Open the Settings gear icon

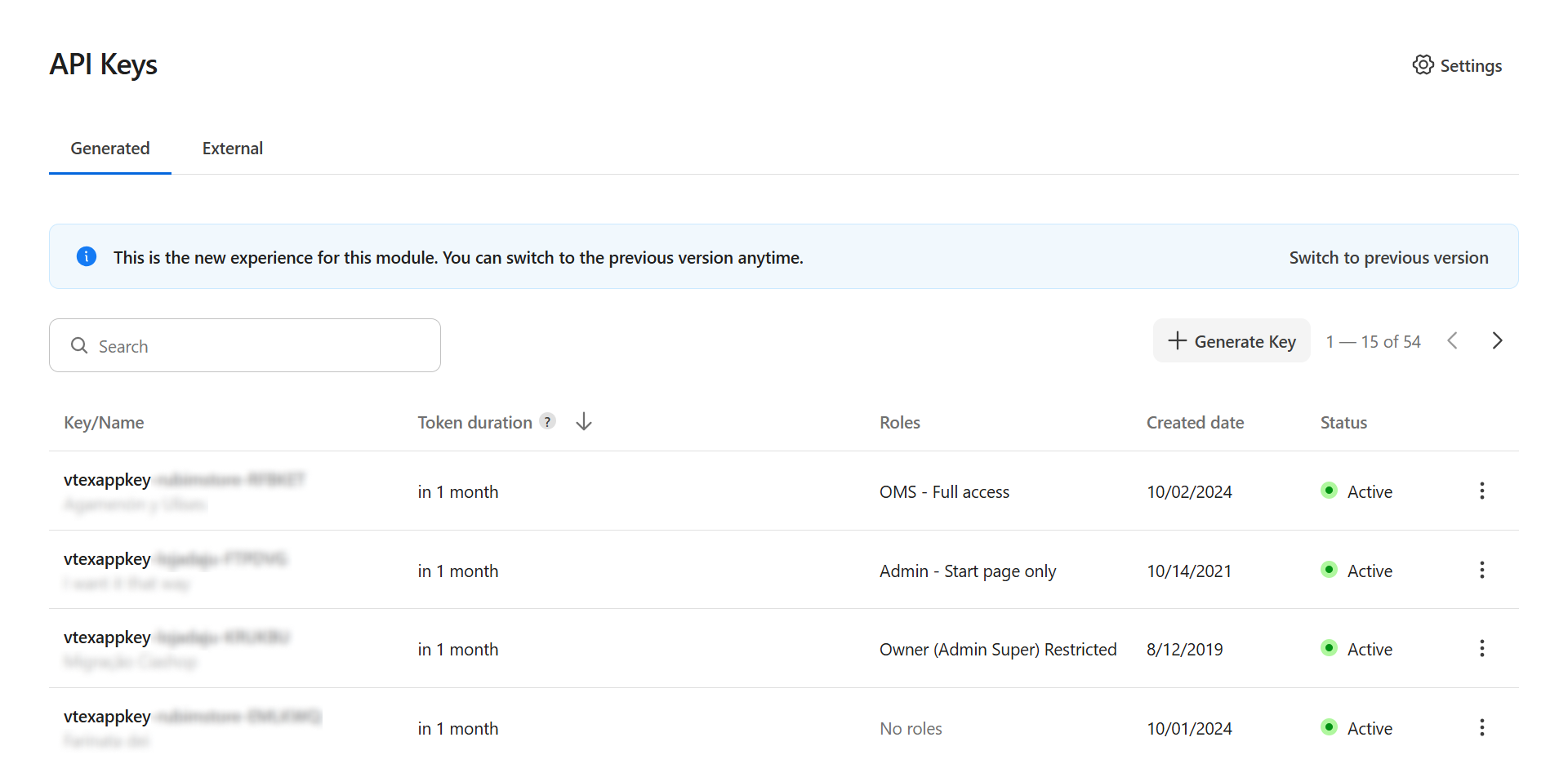pos(1423,65)
